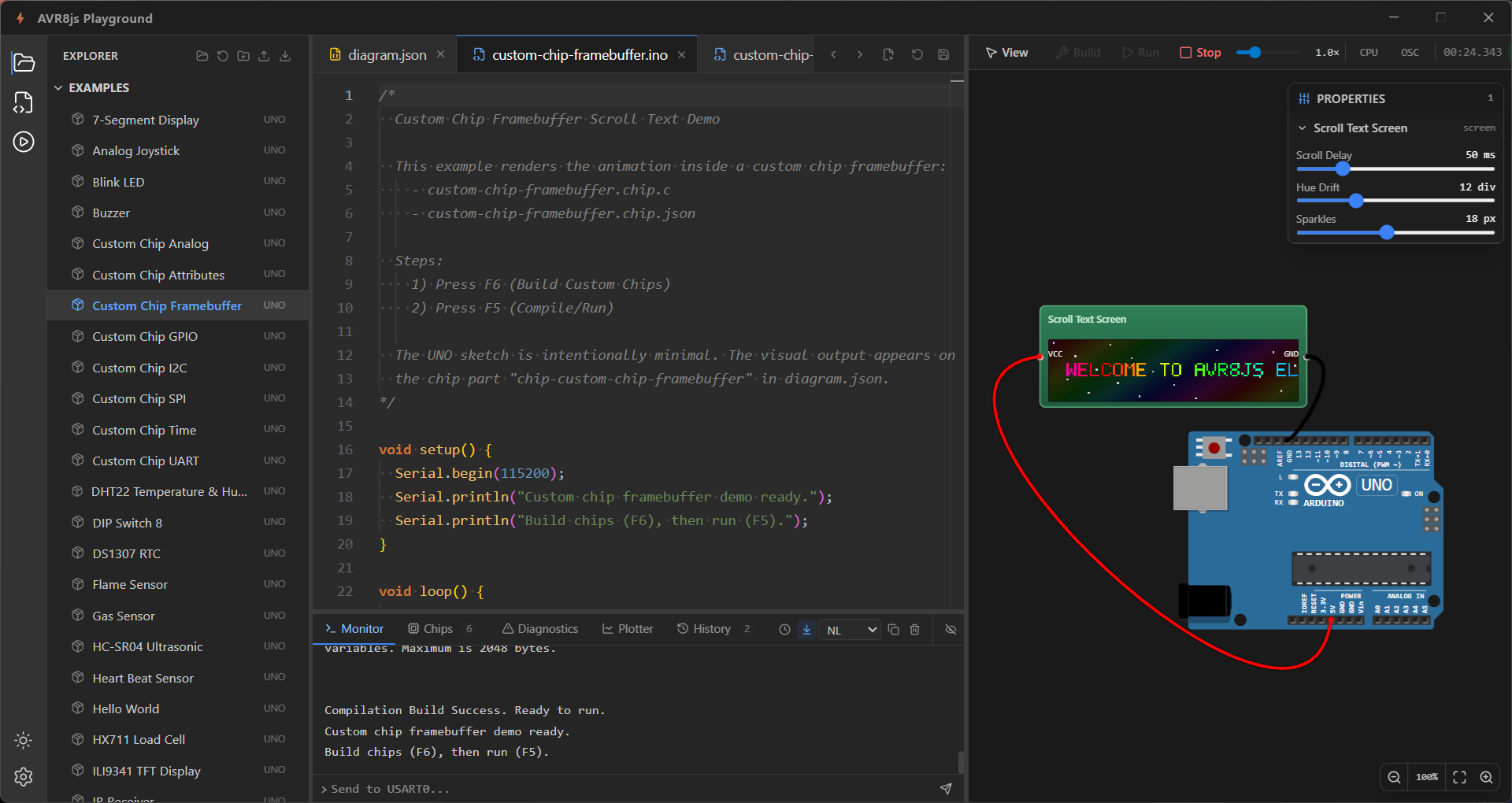Open the run panel in the activity bar
Image resolution: width=1512 pixels, height=803 pixels.
coord(24,142)
